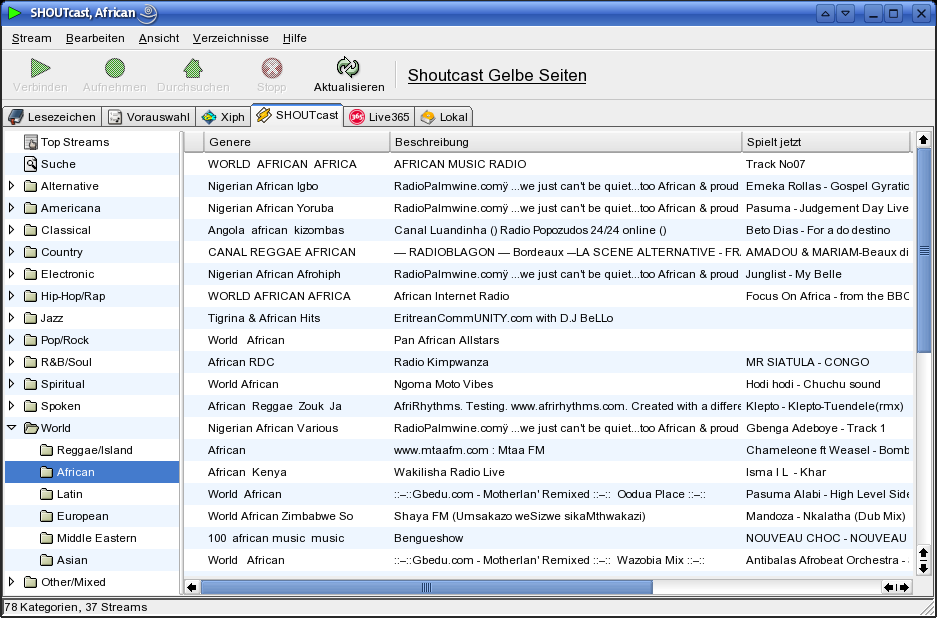Viewport: 937px width, 618px height.
Task: Switch to the Xiph tab
Action: click(222, 117)
